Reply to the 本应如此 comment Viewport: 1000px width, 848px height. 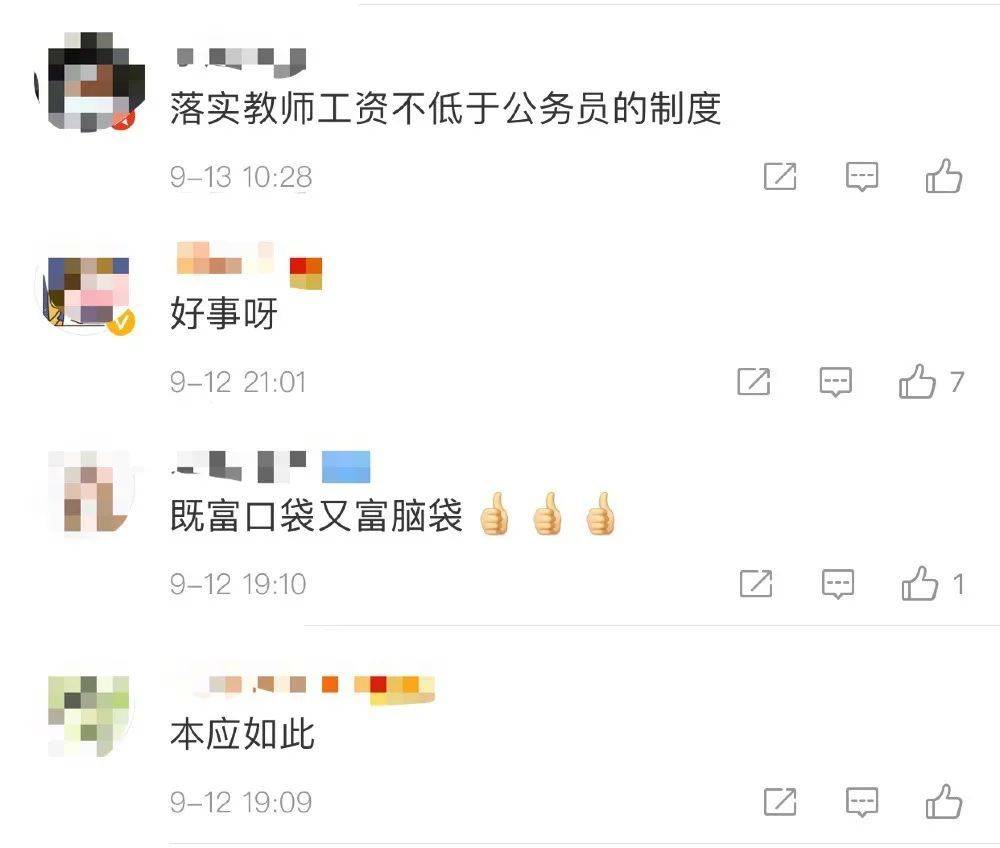862,802
